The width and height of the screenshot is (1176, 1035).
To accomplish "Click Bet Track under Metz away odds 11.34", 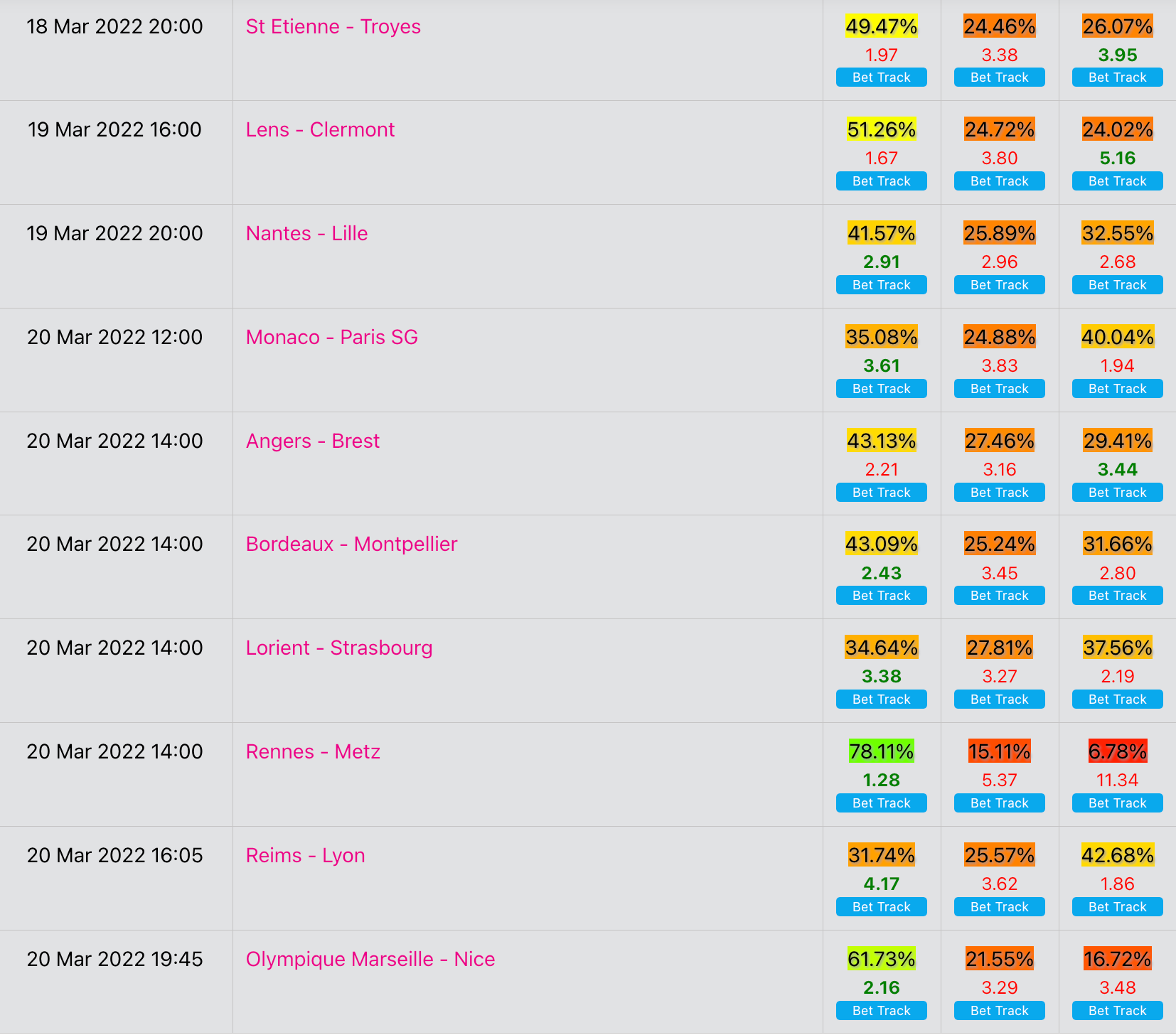I will point(1118,803).
